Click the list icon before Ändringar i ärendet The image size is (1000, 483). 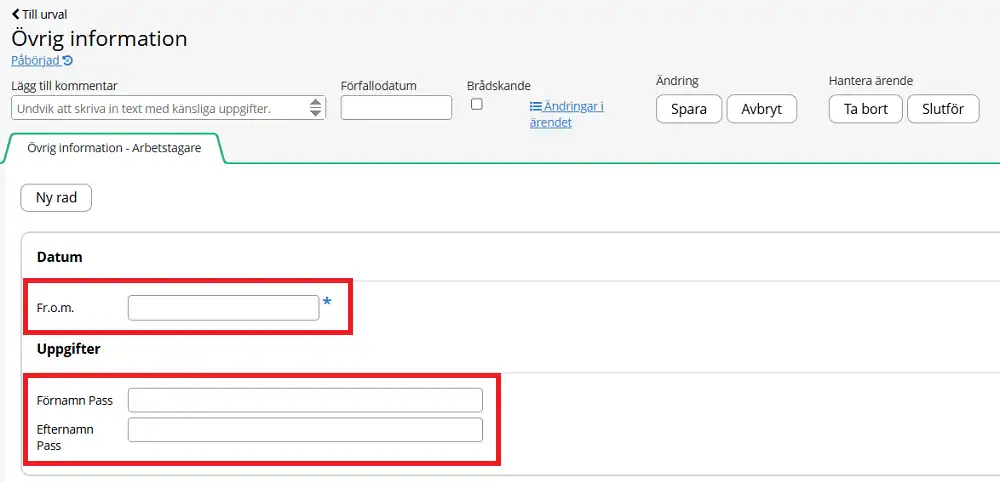point(535,106)
